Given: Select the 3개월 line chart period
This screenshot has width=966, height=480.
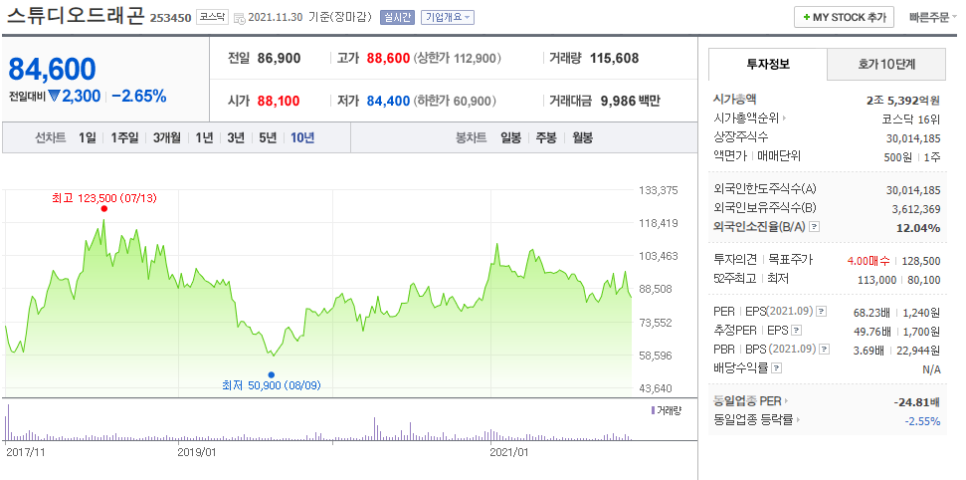Looking at the screenshot, I should pos(166,138).
